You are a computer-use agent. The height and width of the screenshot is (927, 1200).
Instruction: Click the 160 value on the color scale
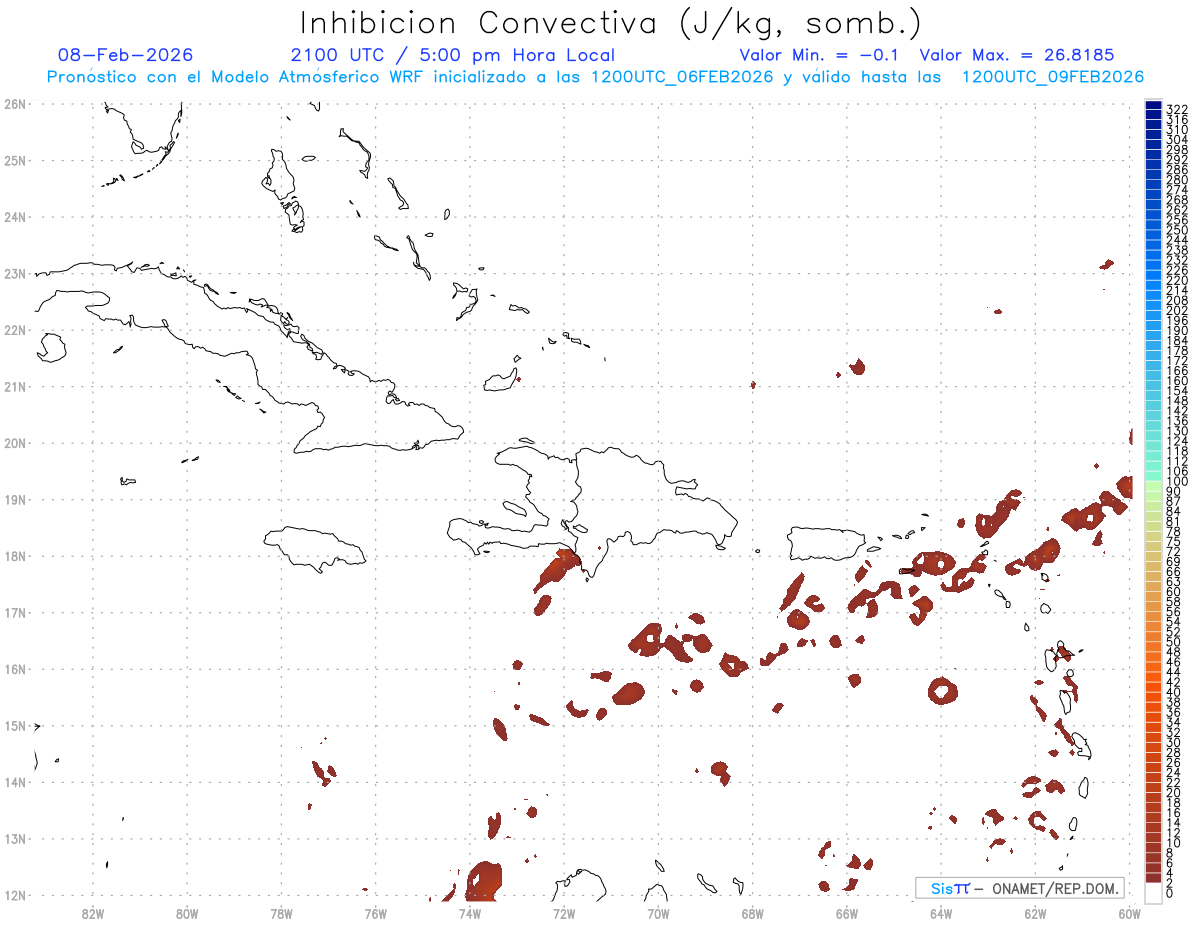[x=1177, y=381]
